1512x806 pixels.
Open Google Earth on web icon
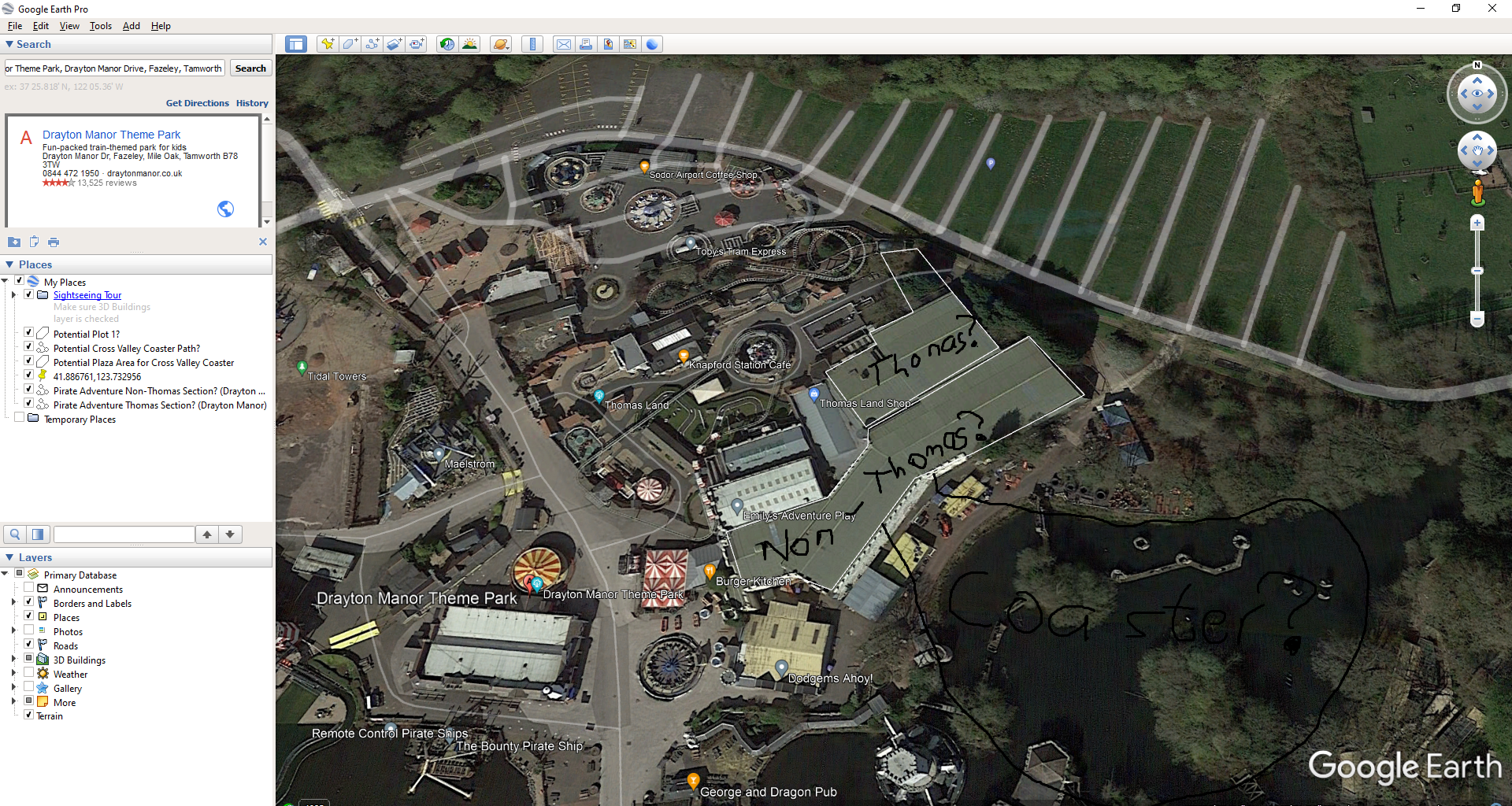[652, 44]
